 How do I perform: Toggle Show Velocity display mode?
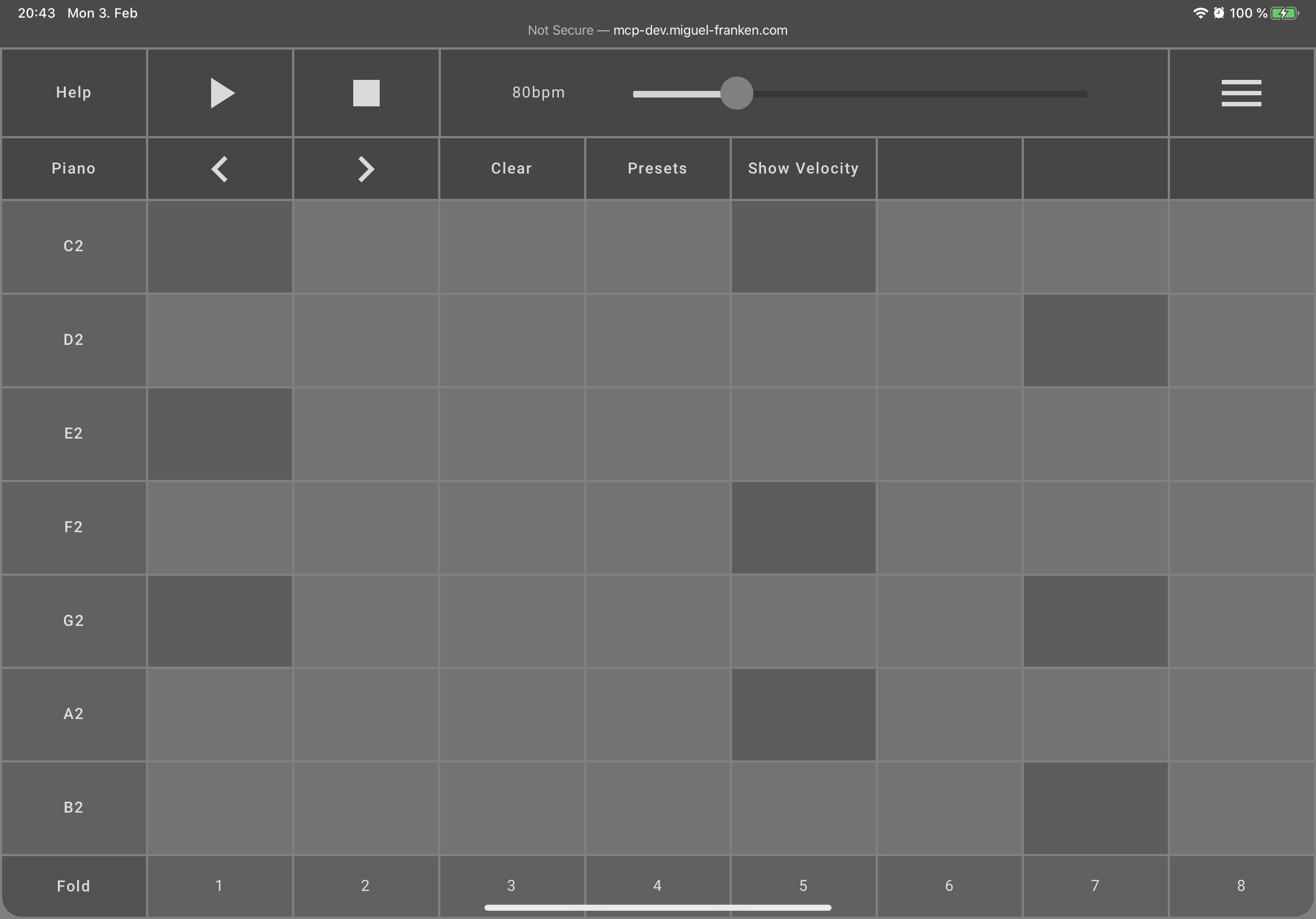click(x=803, y=167)
